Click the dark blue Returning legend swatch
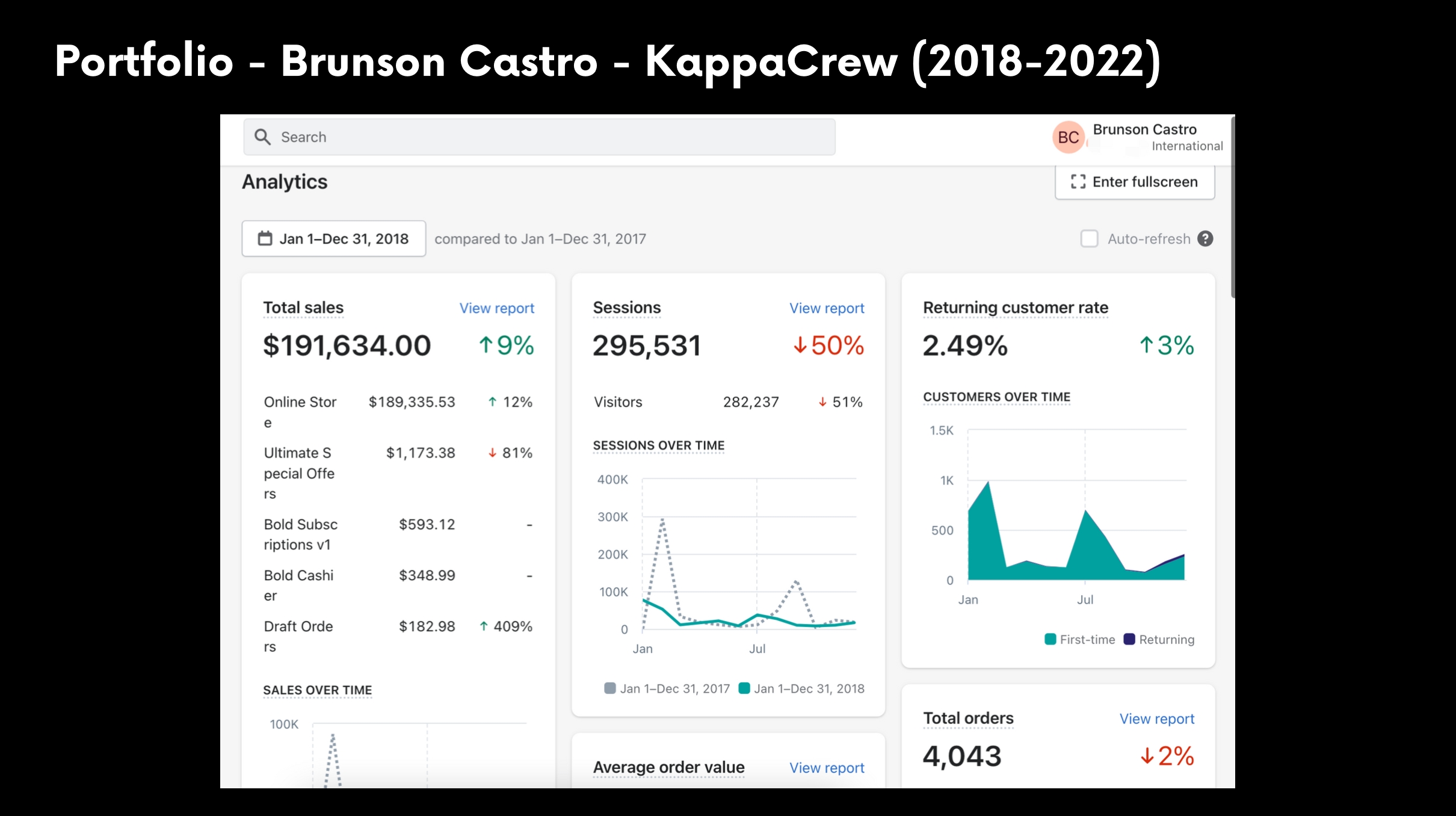1456x816 pixels. 1129,639
